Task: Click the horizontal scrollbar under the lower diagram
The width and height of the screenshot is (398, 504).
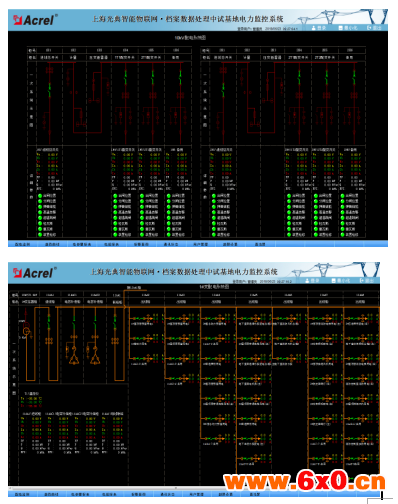Action: 193,488
